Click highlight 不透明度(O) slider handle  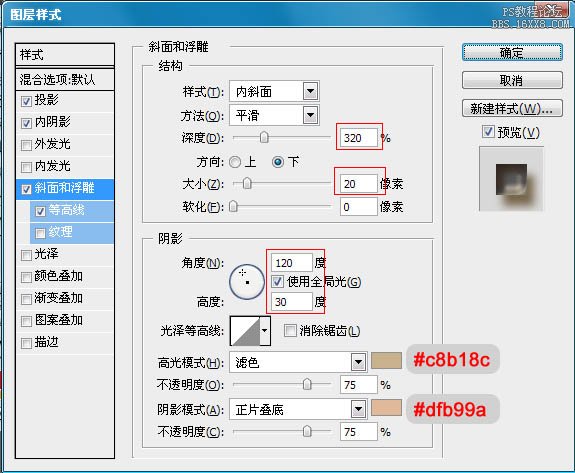pyautogui.click(x=307, y=384)
